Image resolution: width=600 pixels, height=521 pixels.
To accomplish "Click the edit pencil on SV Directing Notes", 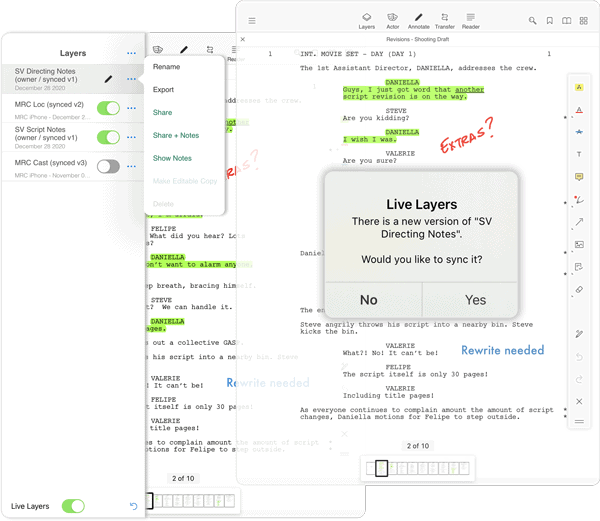I will point(109,79).
